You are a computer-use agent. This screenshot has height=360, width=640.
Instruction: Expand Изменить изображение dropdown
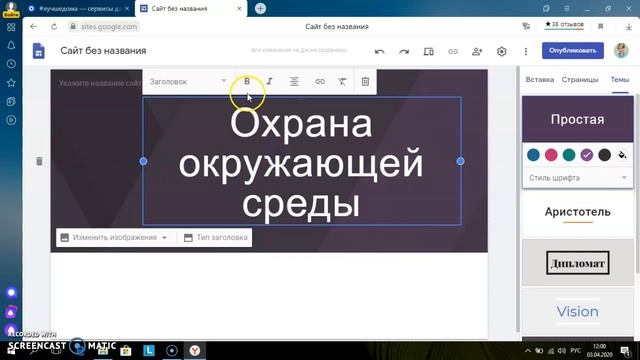[x=164, y=238]
